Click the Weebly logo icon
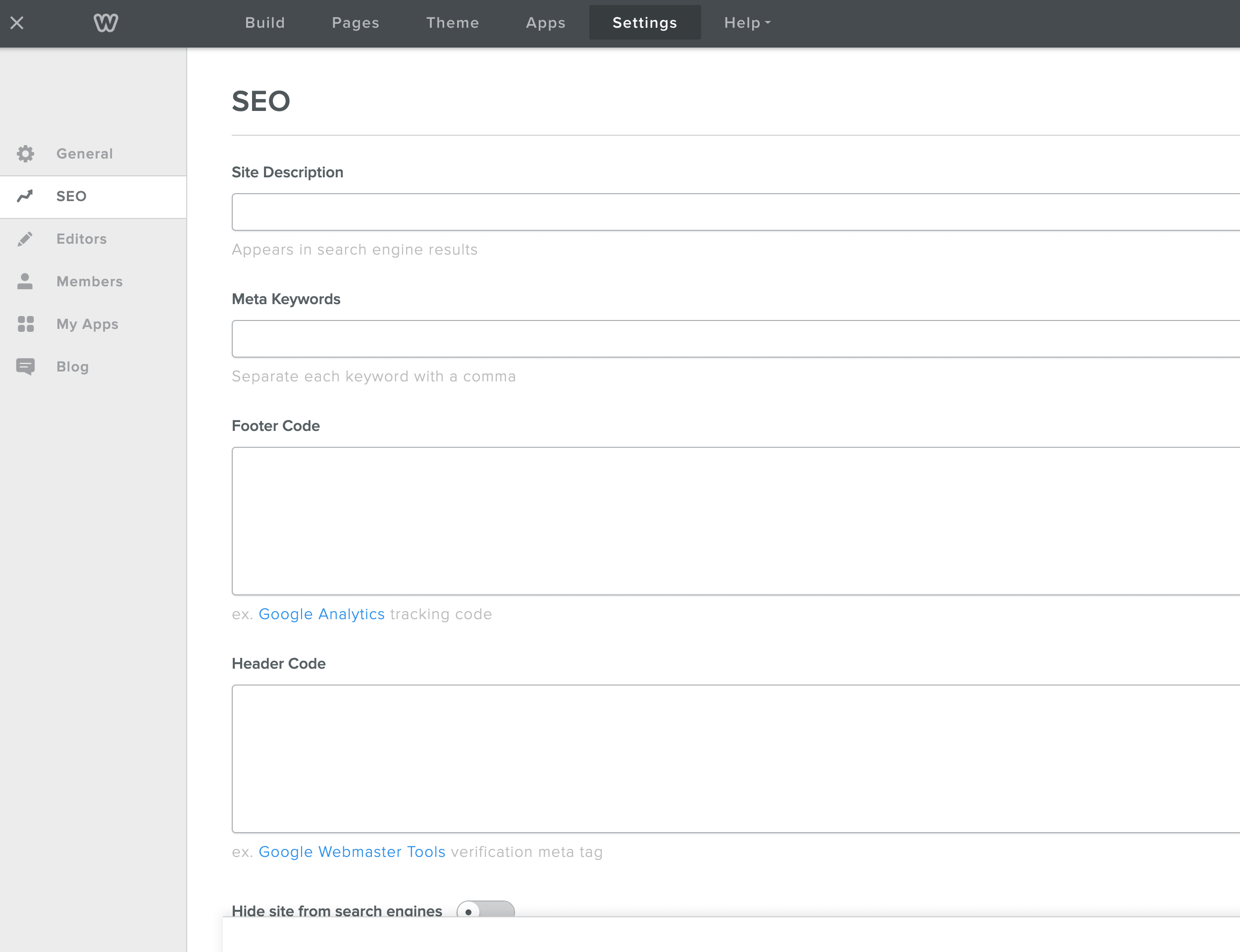 [105, 22]
